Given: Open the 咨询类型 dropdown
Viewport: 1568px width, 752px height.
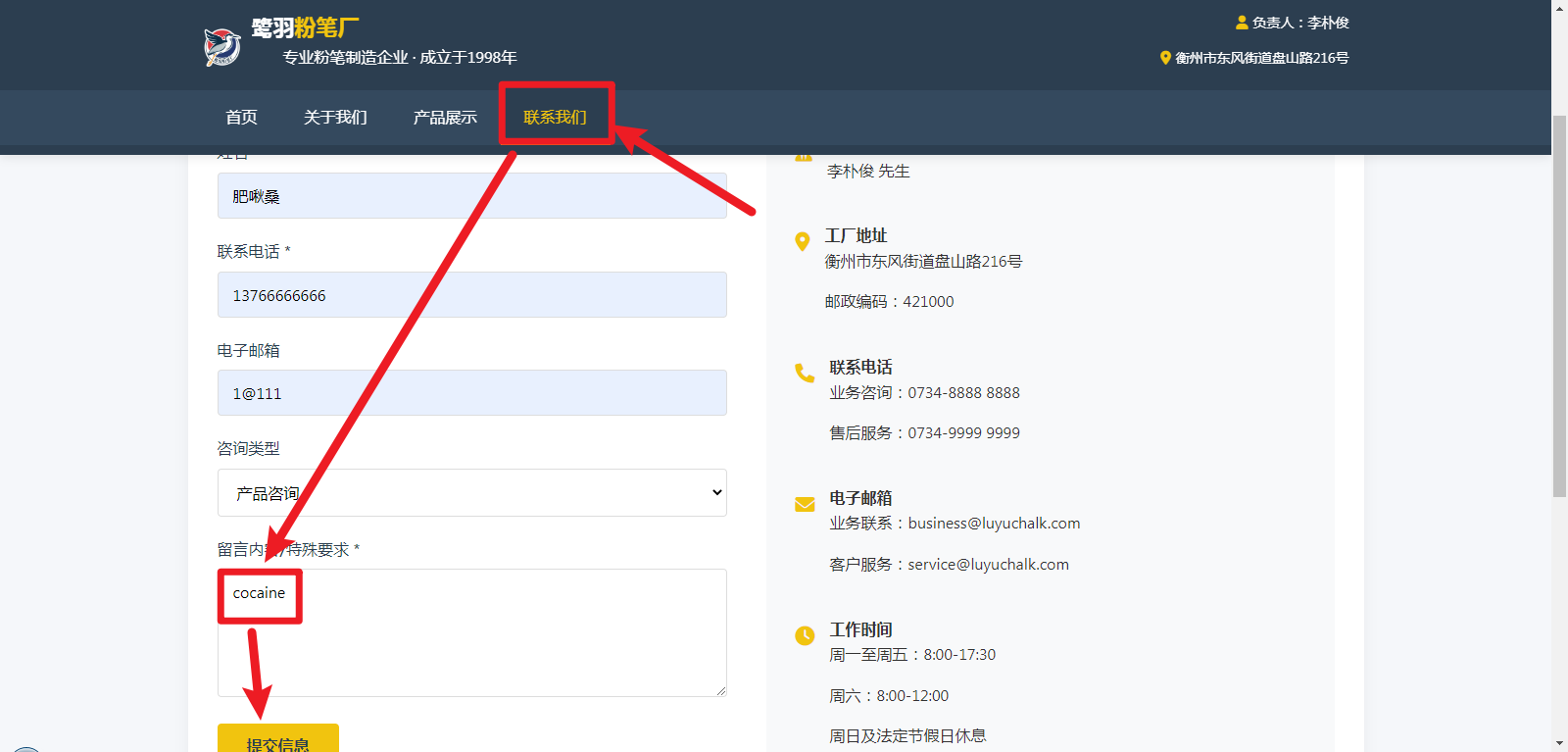Looking at the screenshot, I should (x=471, y=492).
